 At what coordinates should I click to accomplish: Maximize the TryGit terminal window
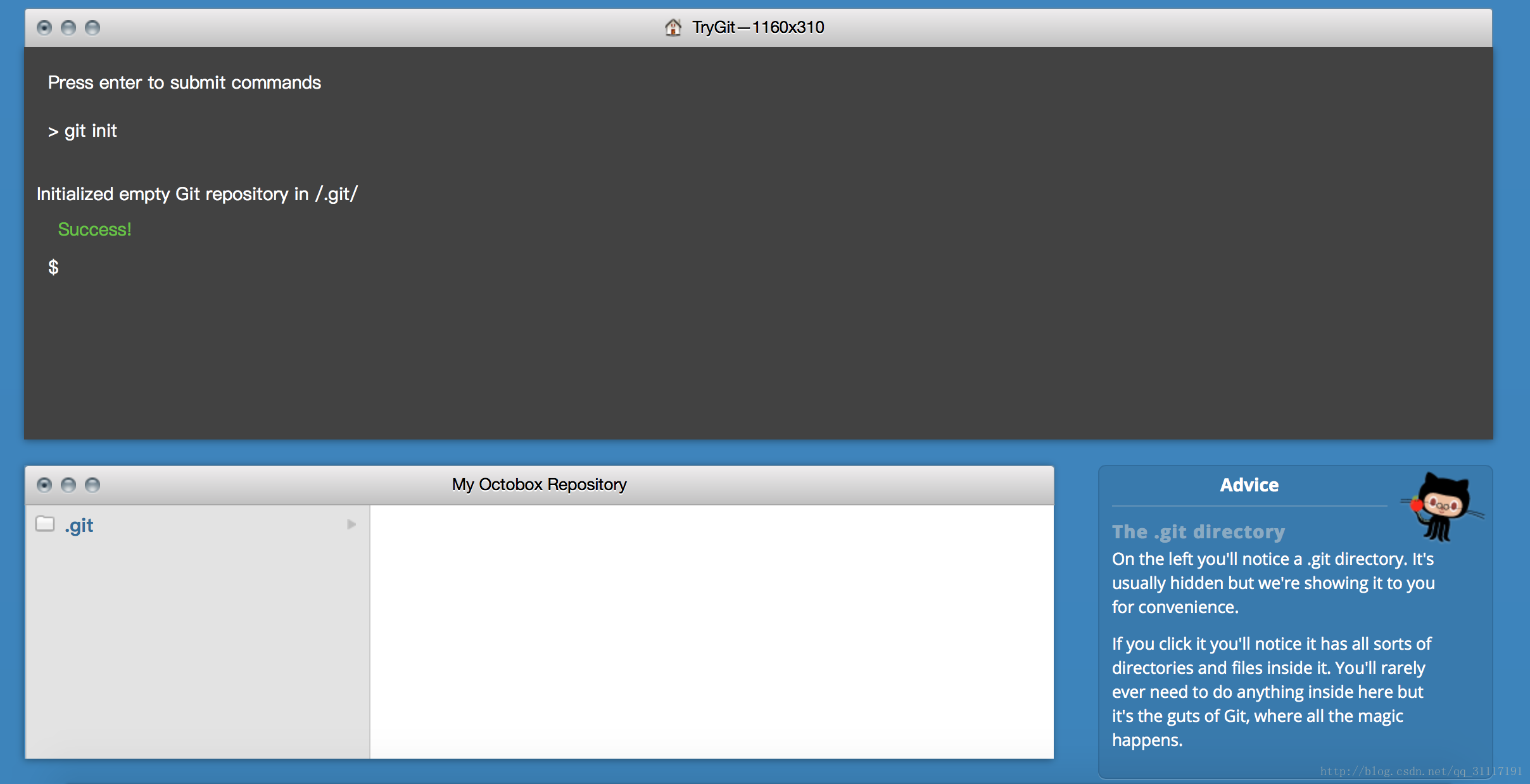pos(92,28)
